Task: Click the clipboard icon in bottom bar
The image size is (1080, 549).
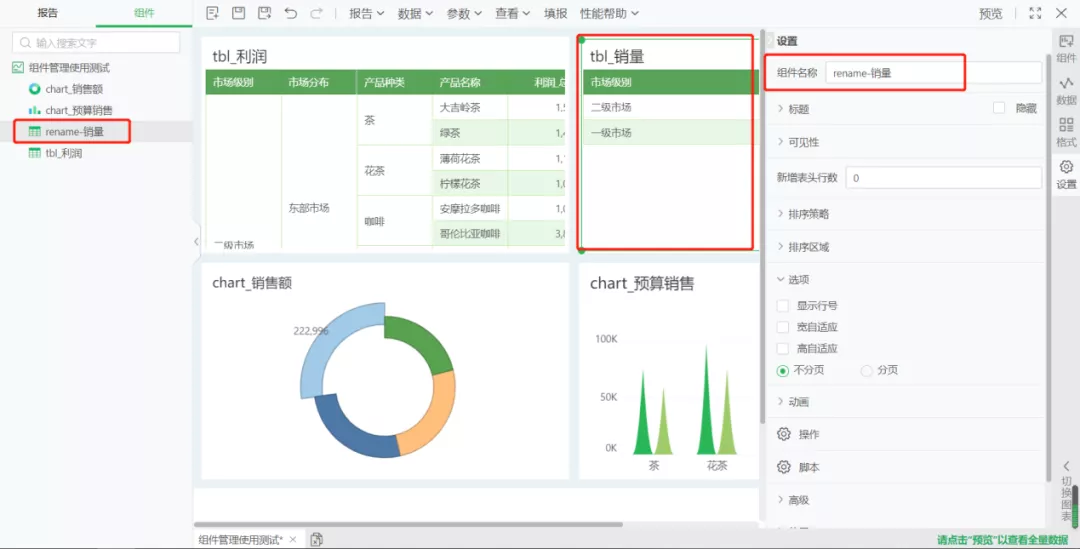Action: 316,539
